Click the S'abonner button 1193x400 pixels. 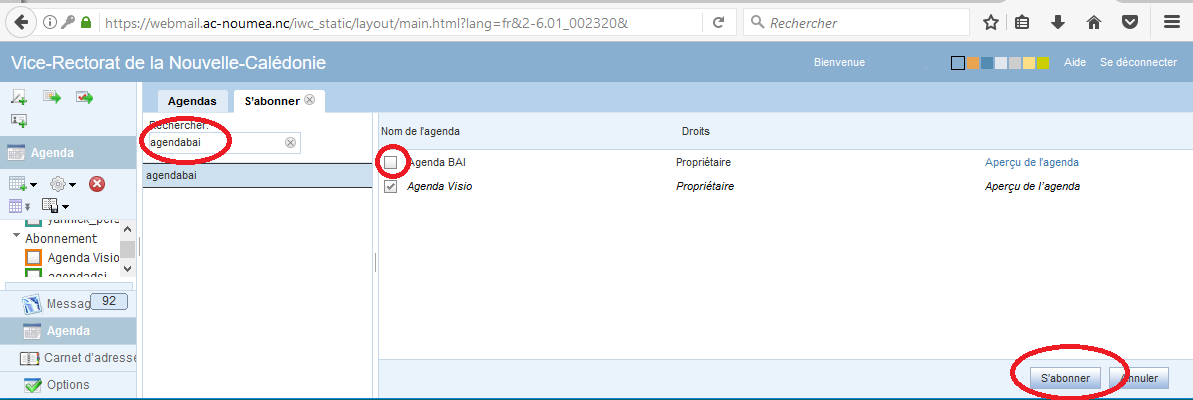click(x=1064, y=379)
